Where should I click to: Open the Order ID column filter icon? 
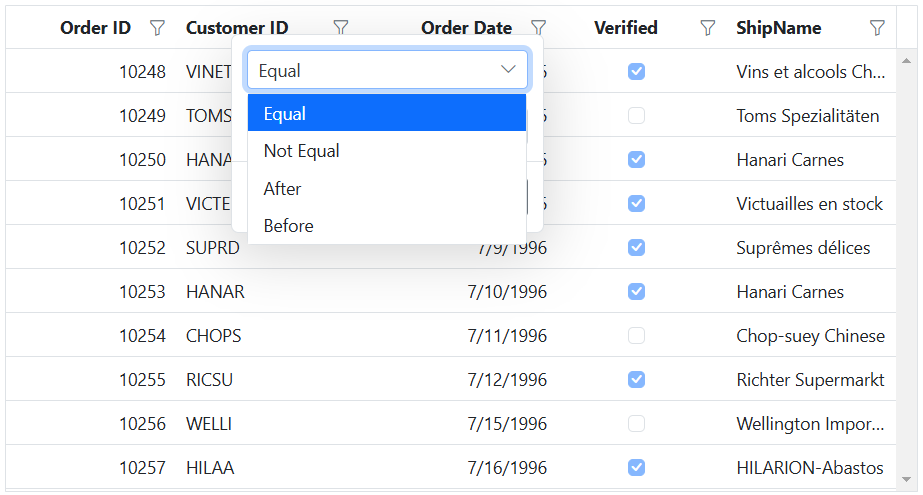[157, 28]
